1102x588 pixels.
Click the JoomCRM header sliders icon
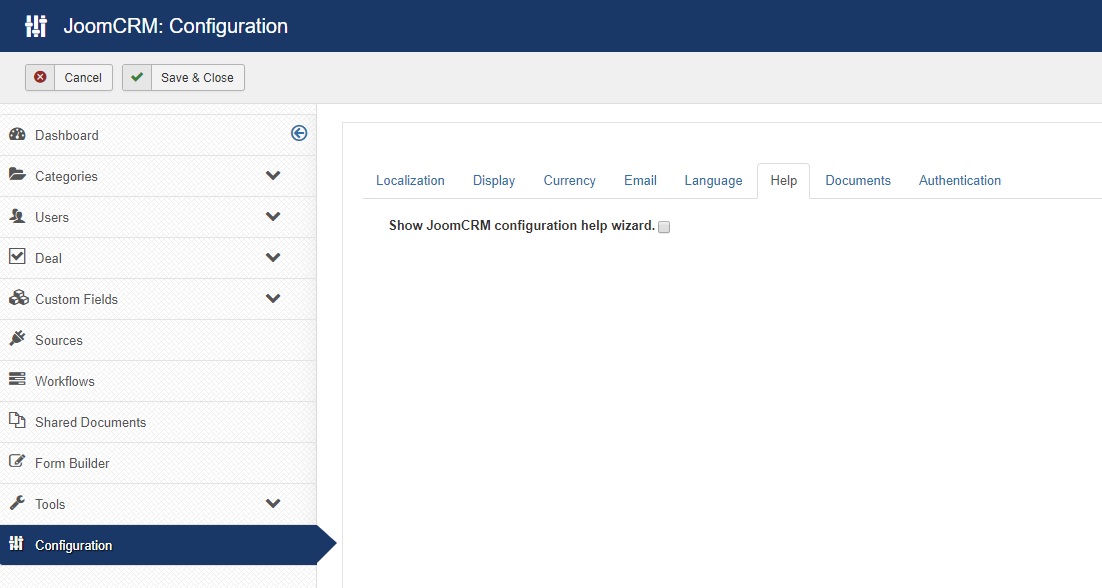tap(36, 26)
